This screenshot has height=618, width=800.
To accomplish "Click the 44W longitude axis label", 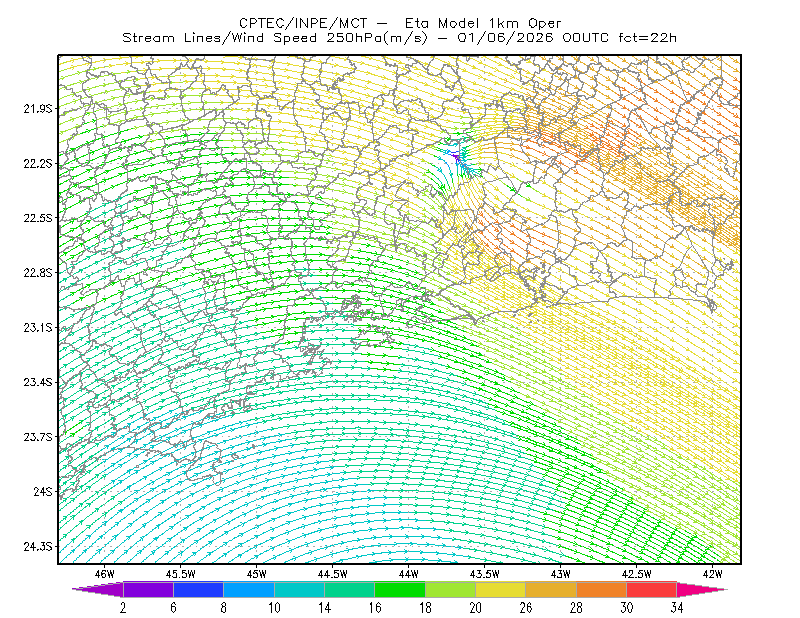I will pyautogui.click(x=408, y=574).
